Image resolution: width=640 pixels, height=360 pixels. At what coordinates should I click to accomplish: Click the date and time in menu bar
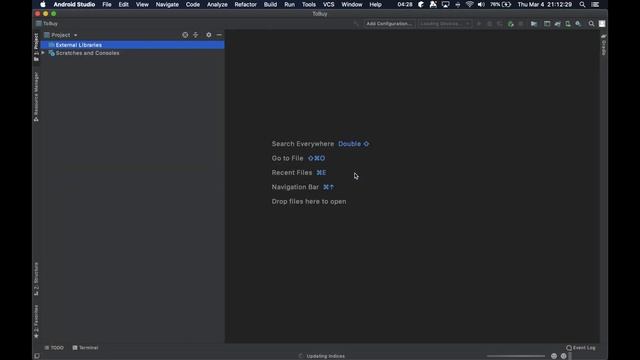point(545,4)
